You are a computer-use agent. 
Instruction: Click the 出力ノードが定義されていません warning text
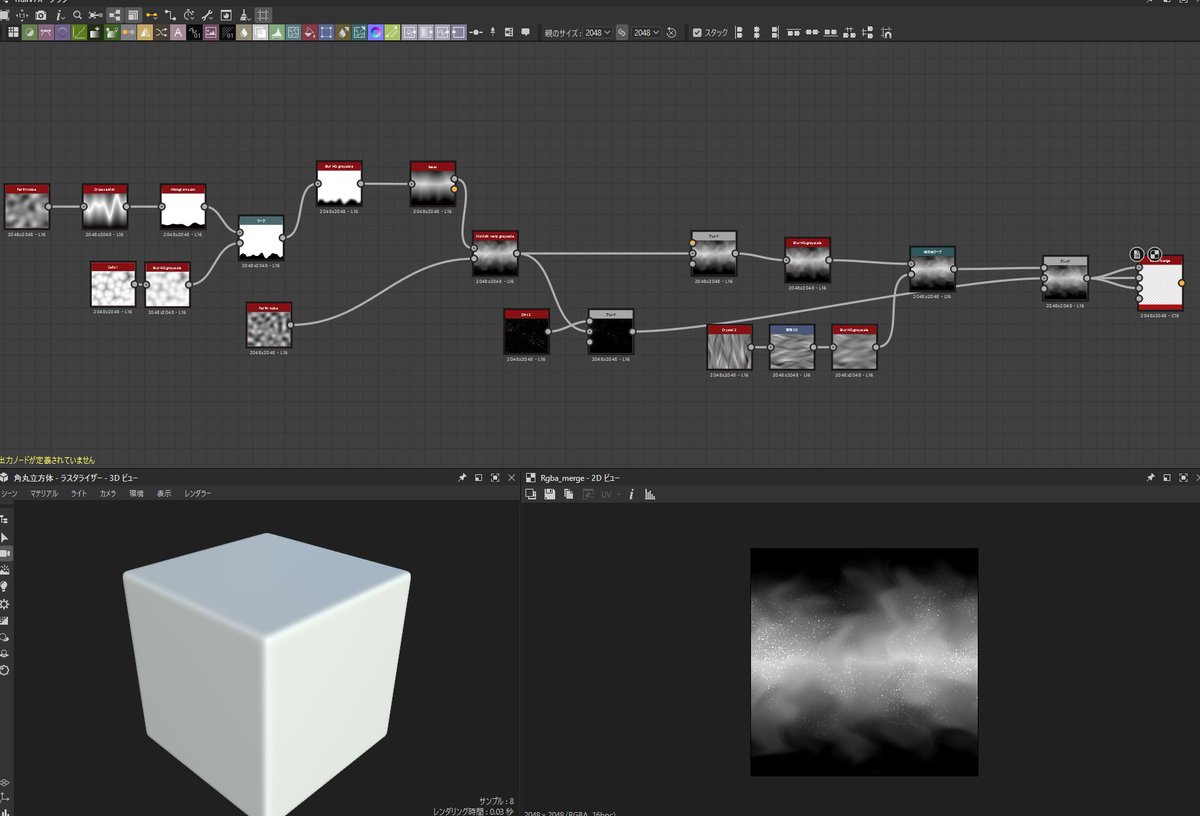[48, 460]
